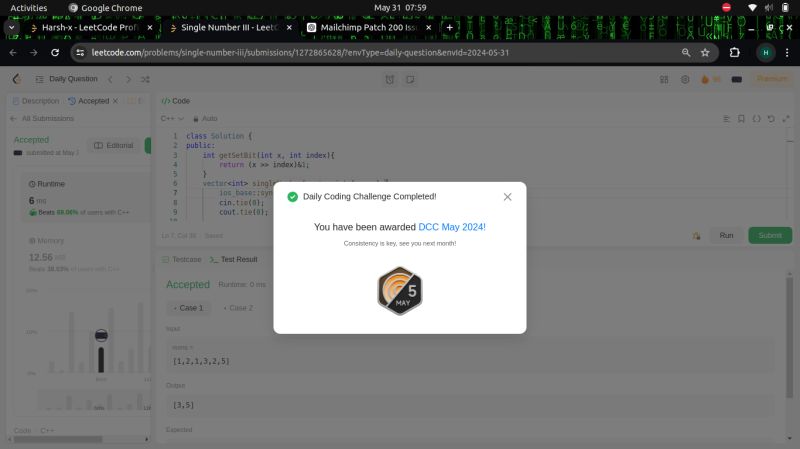The height and width of the screenshot is (449, 800).
Task: Go to previous question chevron
Action: (110, 80)
